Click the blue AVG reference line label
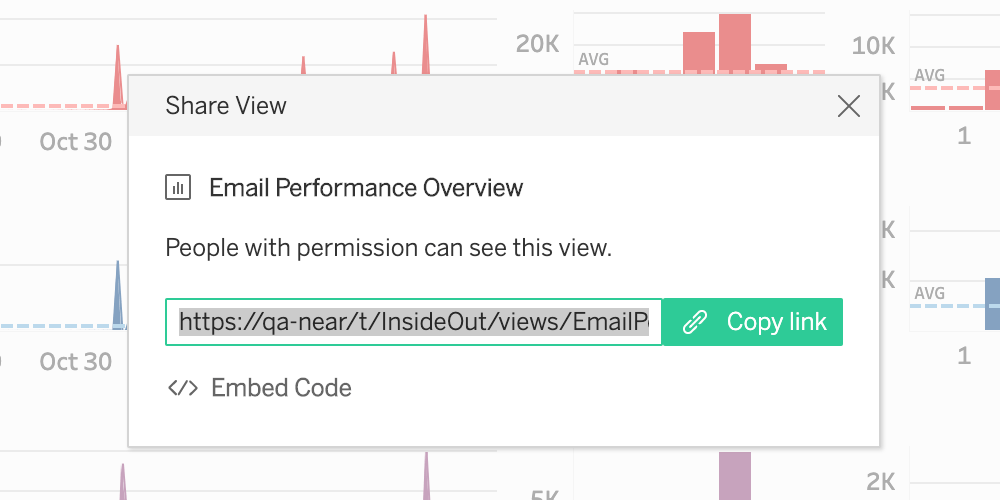This screenshot has height=500, width=1000. tap(930, 293)
